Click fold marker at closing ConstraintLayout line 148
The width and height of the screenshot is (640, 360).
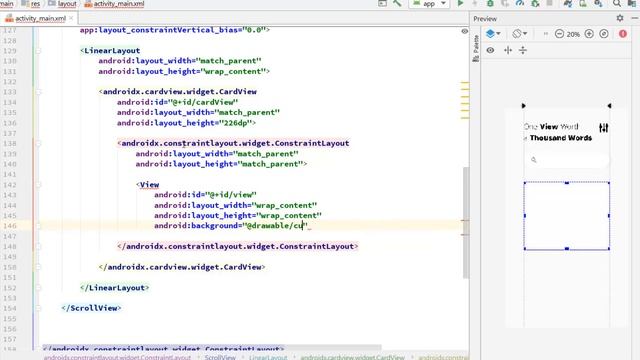[38, 247]
